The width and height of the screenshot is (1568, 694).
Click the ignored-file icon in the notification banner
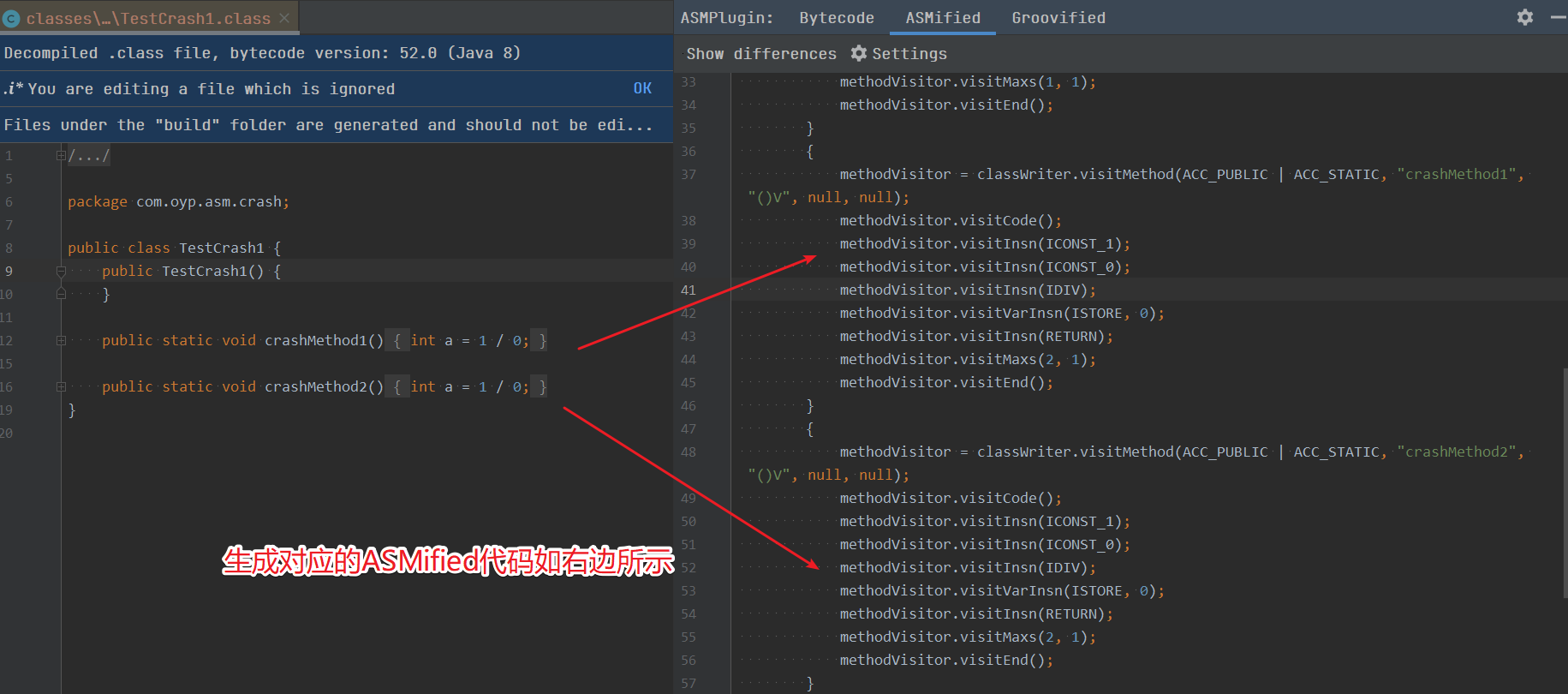(x=13, y=88)
